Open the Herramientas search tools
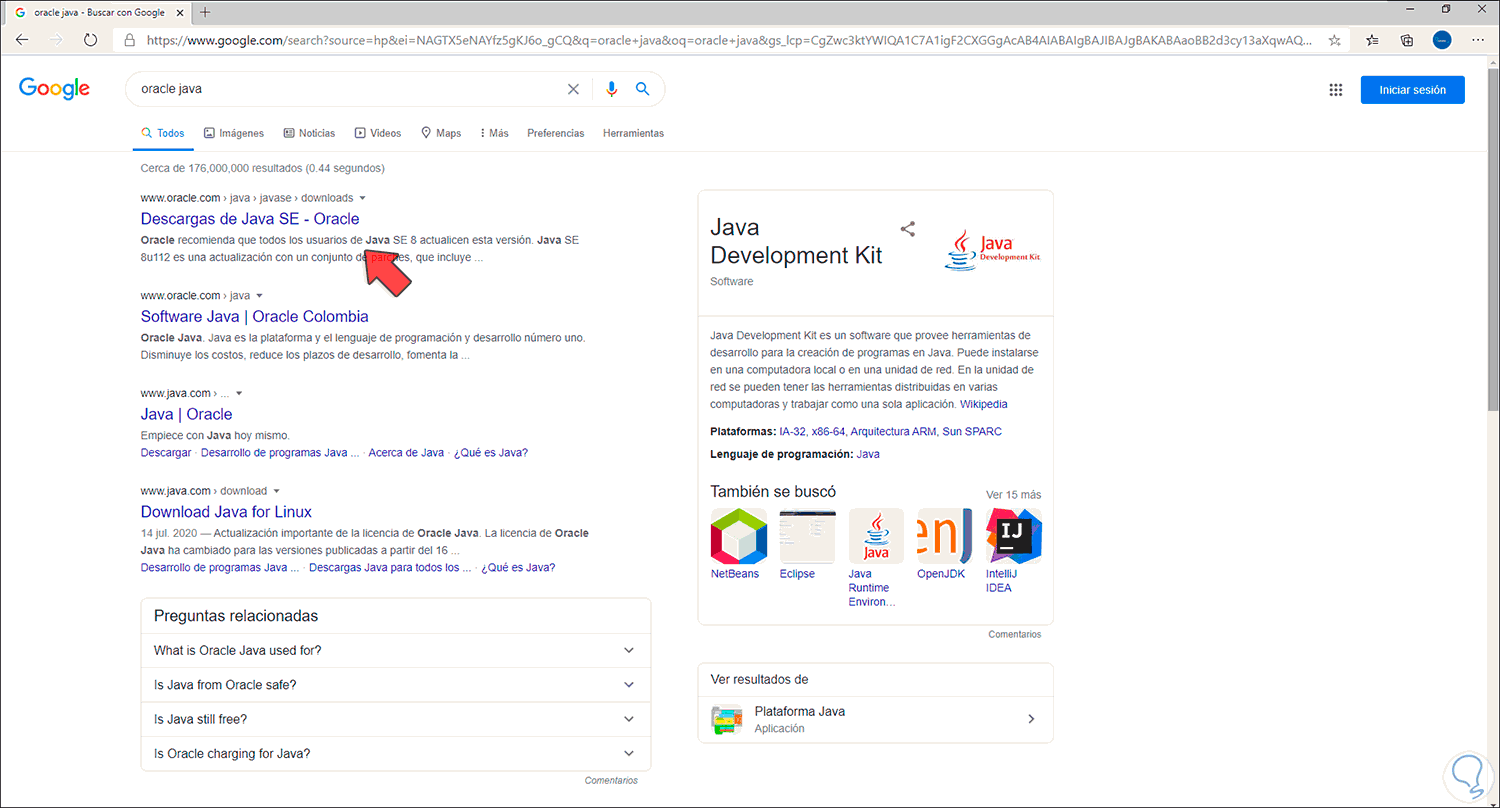 (x=633, y=133)
